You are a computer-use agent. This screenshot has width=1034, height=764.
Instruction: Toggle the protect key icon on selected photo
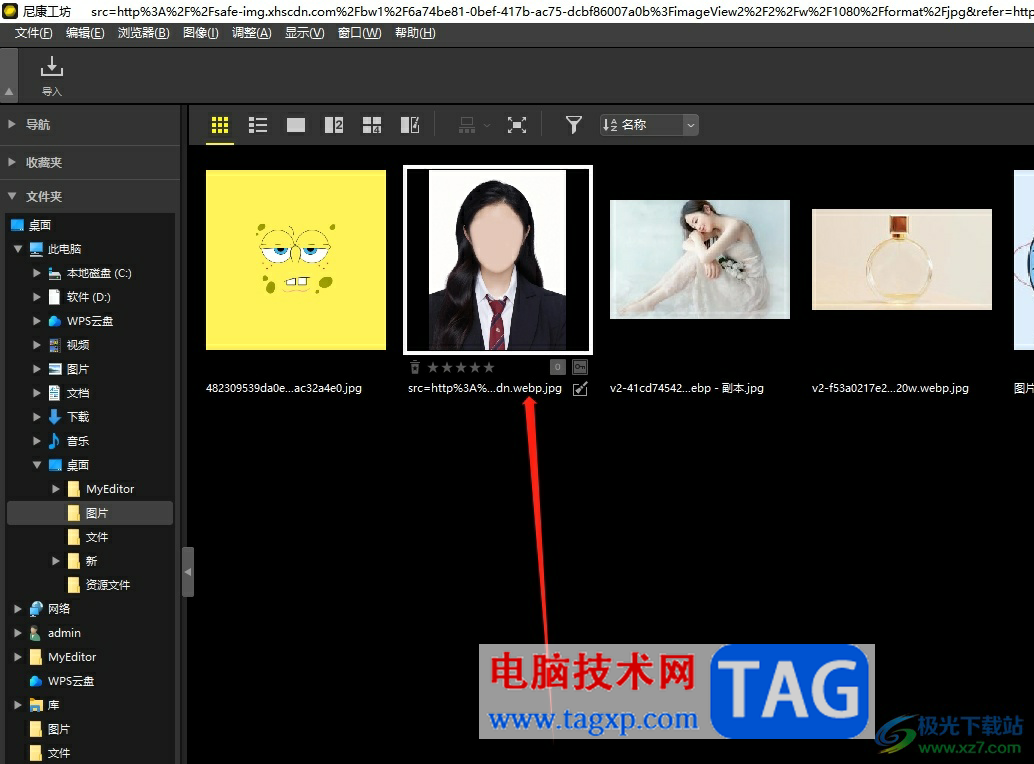pos(580,367)
